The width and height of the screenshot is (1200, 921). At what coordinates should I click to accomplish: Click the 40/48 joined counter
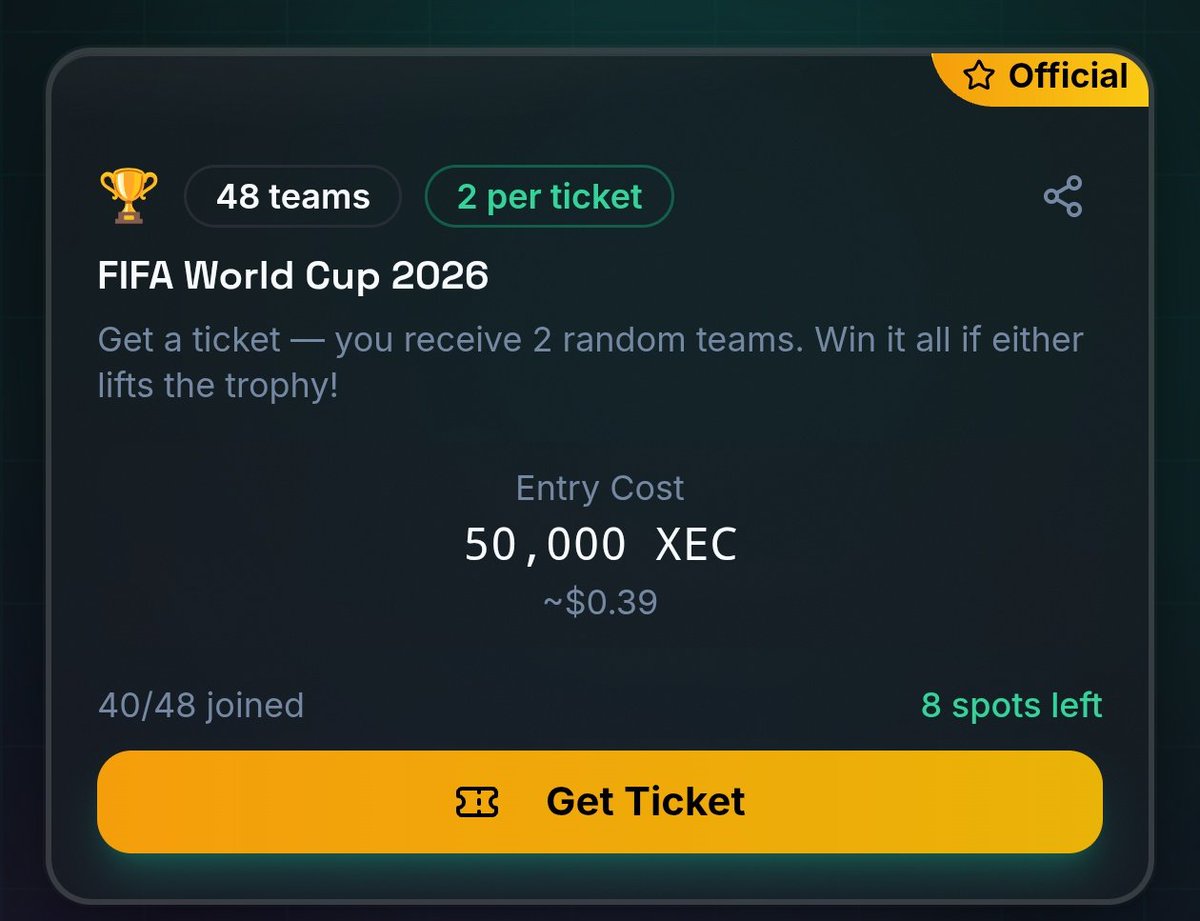[x=201, y=705]
